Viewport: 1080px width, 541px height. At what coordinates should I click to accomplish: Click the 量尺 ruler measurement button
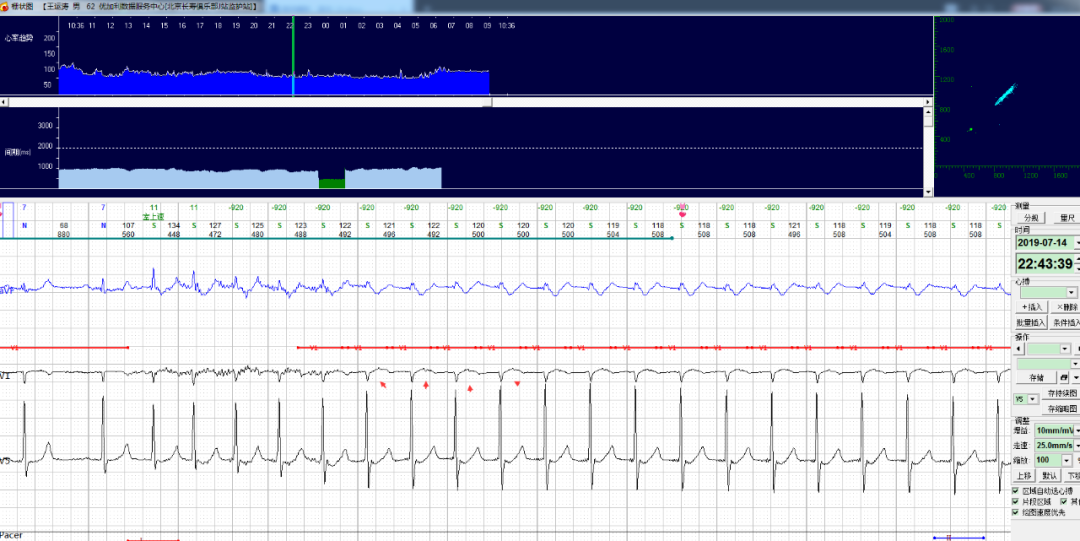(x=1066, y=218)
